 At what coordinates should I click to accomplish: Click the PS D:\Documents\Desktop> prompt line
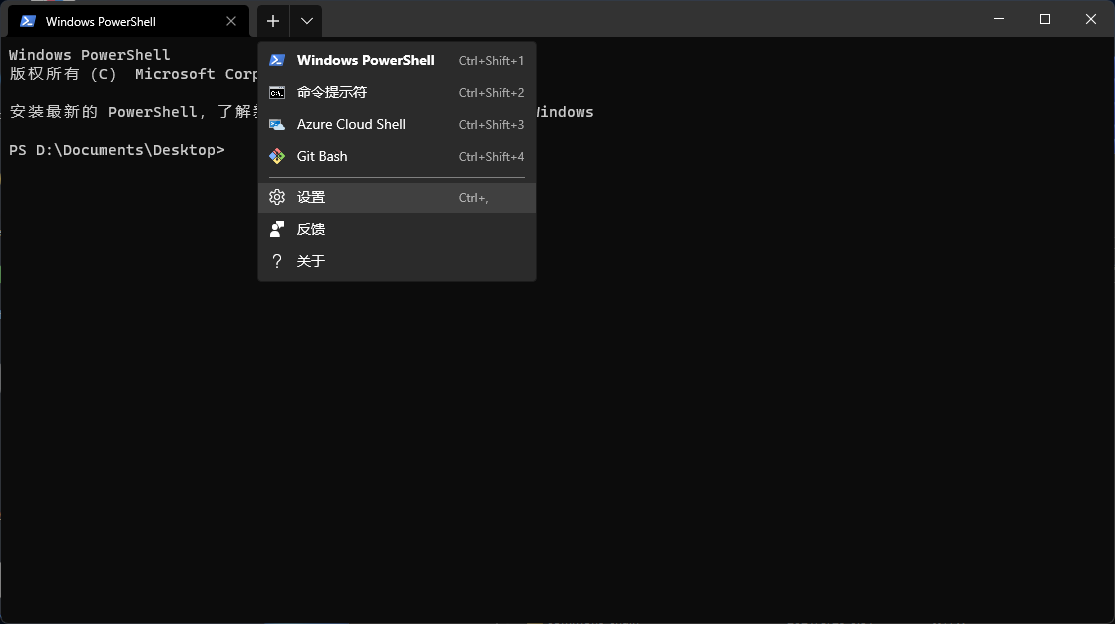pos(117,150)
